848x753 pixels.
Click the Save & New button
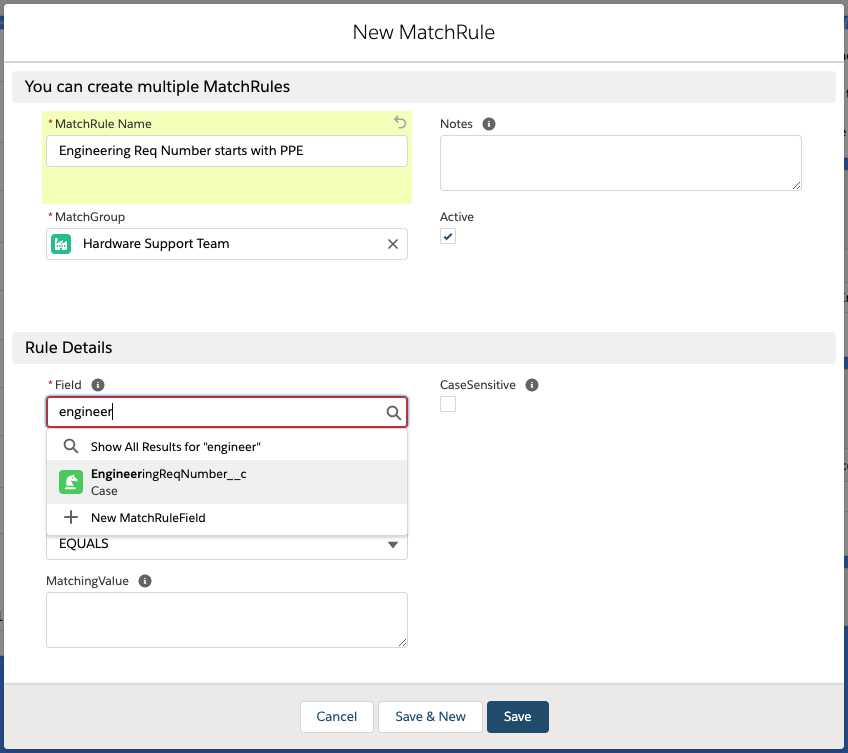point(430,717)
